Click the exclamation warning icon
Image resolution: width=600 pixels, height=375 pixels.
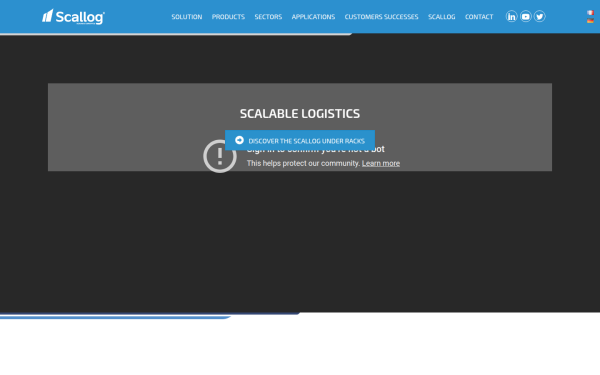[220, 156]
